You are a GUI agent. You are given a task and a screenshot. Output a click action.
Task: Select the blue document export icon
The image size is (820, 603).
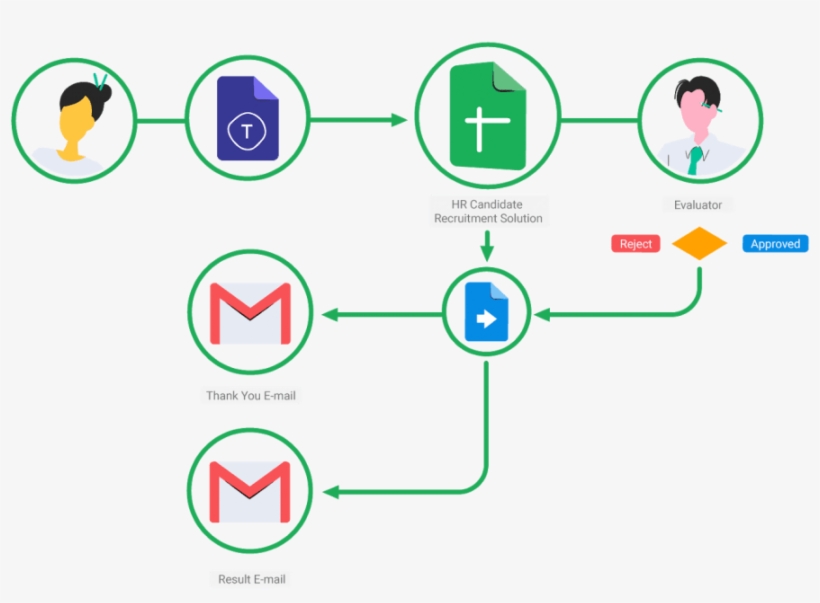487,313
